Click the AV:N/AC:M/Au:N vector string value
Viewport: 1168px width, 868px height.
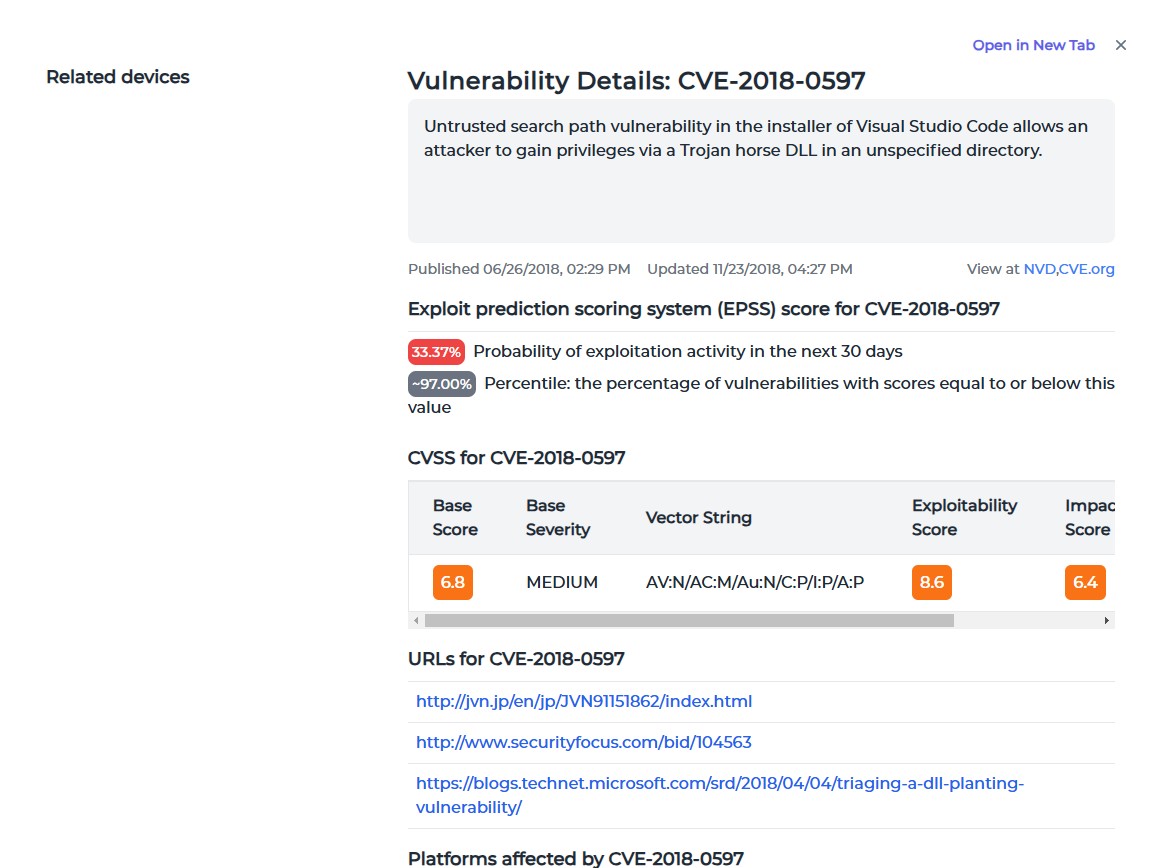click(755, 582)
